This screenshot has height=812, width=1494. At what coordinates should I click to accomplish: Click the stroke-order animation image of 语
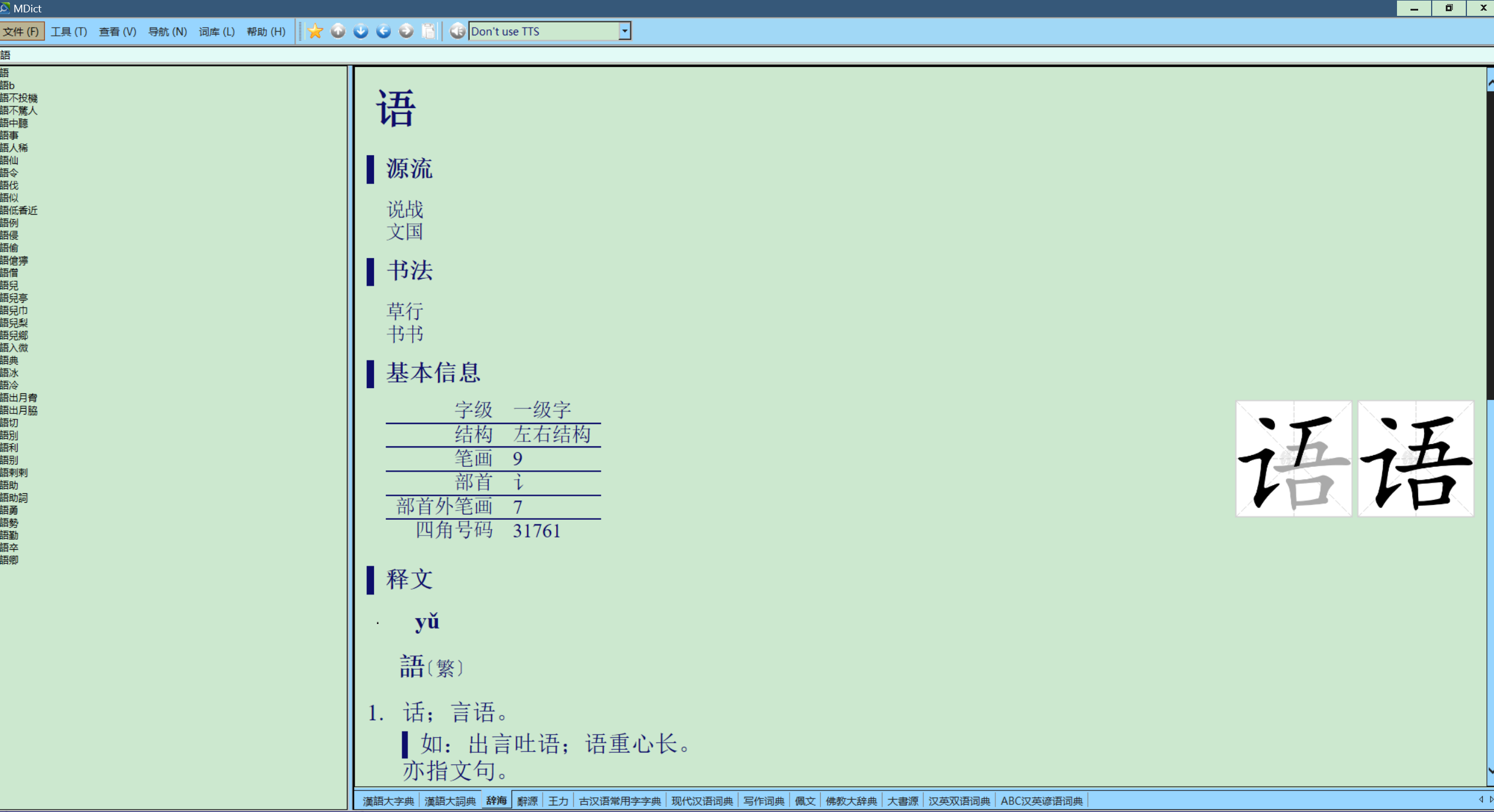tap(1294, 459)
